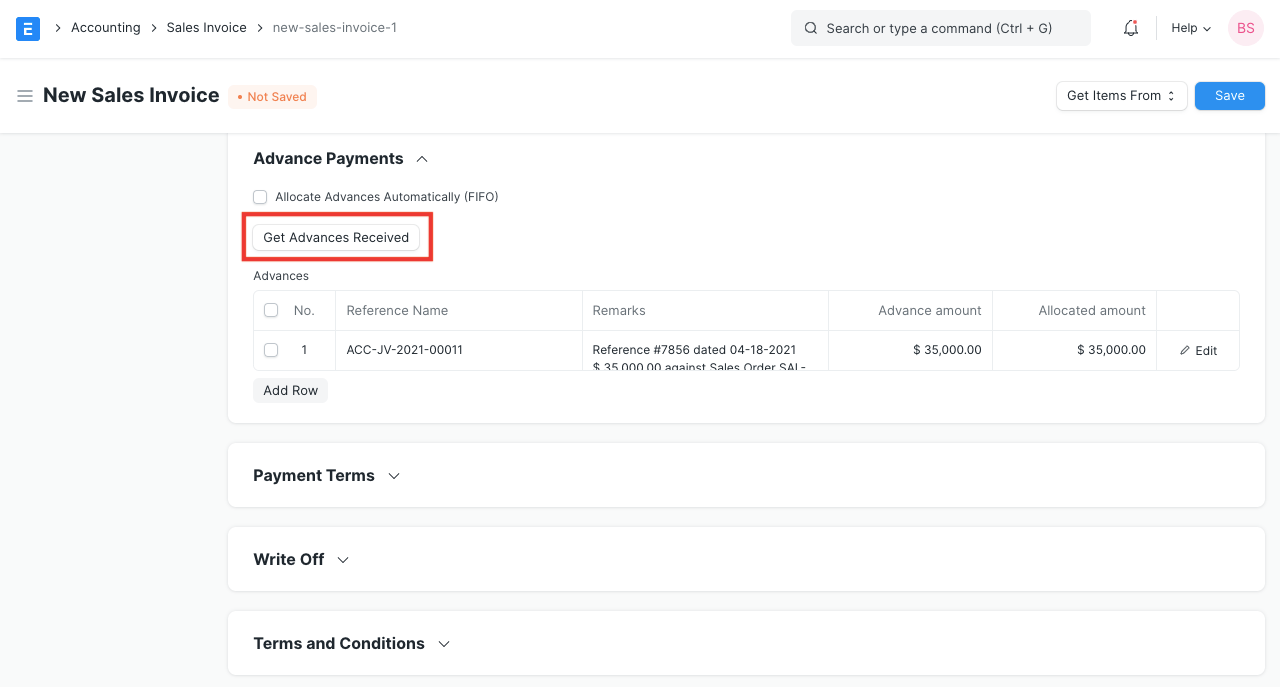This screenshot has width=1280, height=687.
Task: Expand the Write Off section
Action: click(x=342, y=560)
